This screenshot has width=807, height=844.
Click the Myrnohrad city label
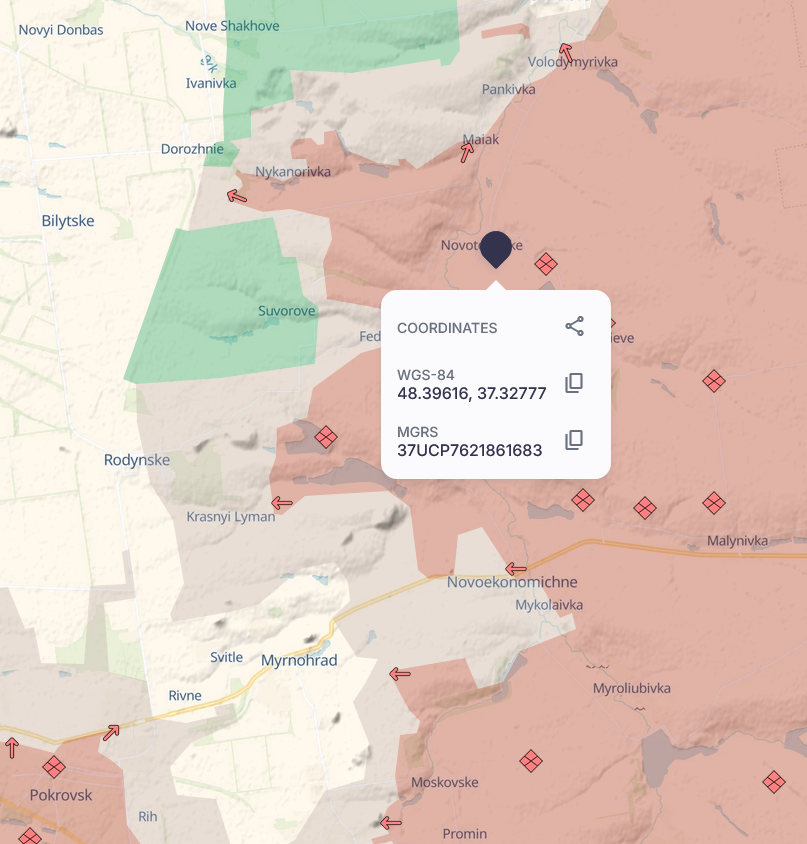pos(299,660)
